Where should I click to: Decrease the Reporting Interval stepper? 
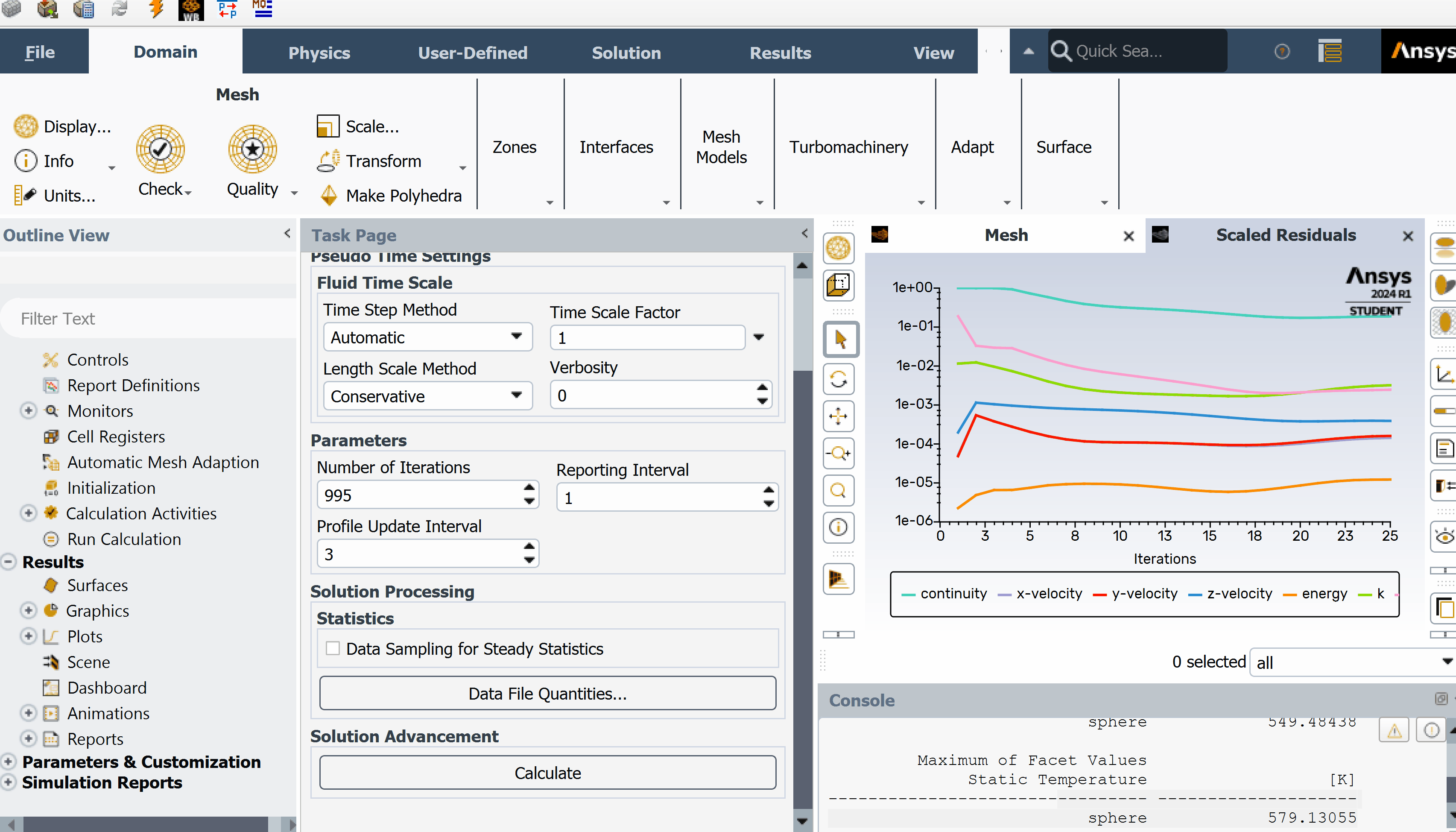coord(768,504)
